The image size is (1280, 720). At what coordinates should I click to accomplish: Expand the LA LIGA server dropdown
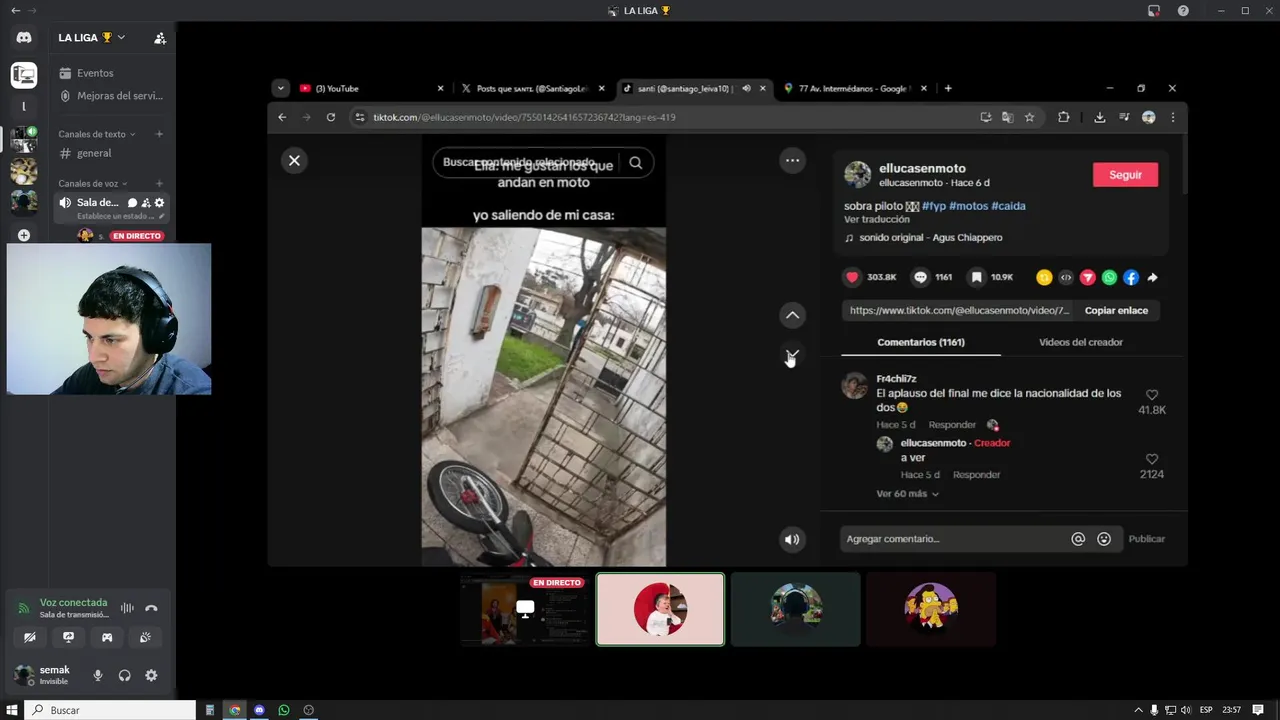(121, 38)
